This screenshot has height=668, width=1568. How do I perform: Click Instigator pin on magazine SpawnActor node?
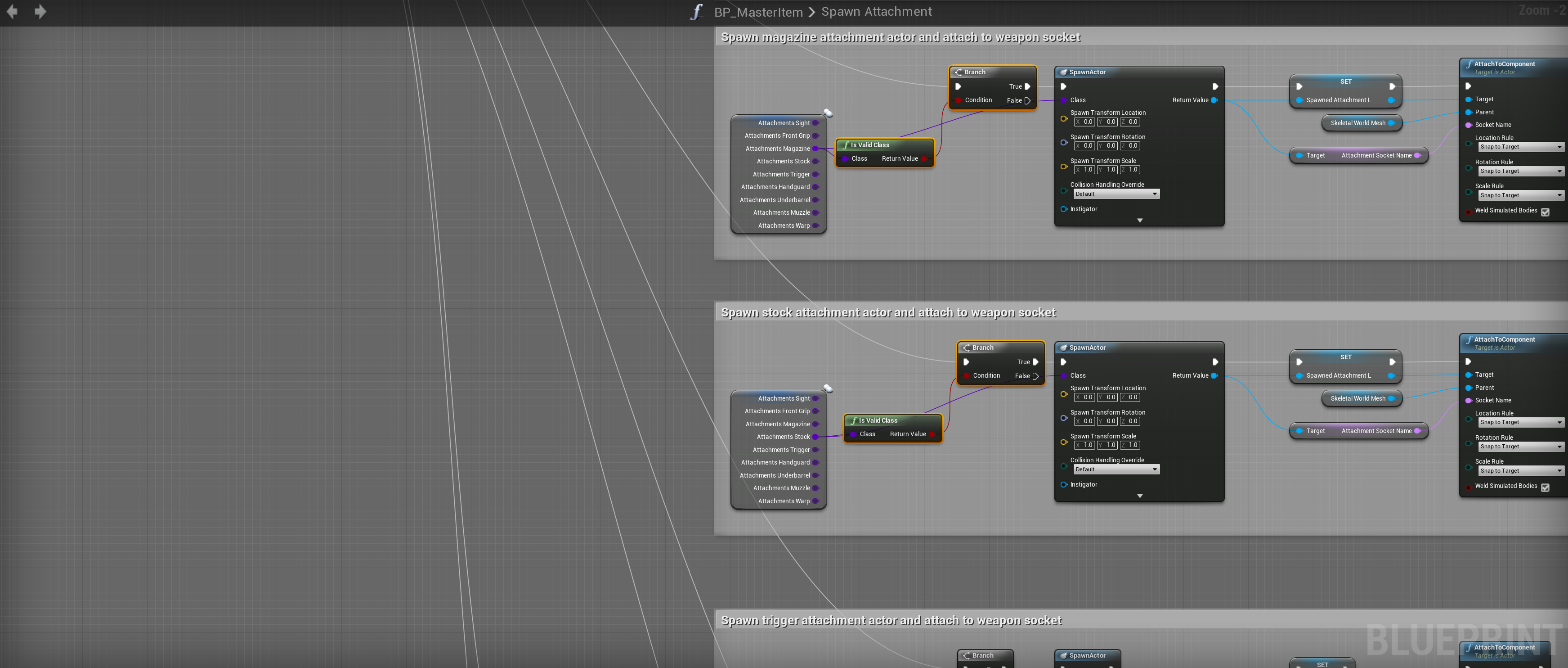pos(1064,209)
